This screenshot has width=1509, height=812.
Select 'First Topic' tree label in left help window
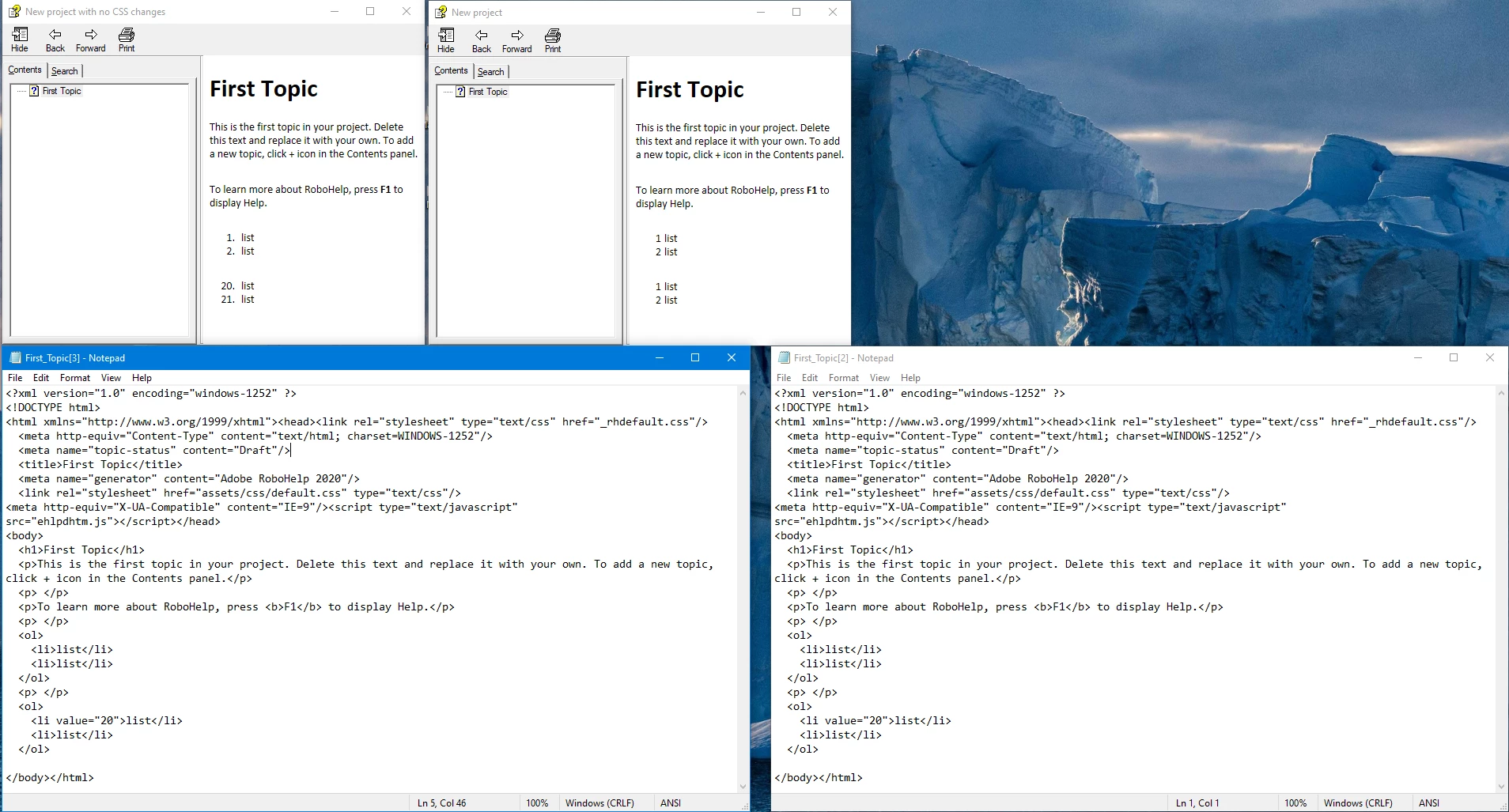62,91
